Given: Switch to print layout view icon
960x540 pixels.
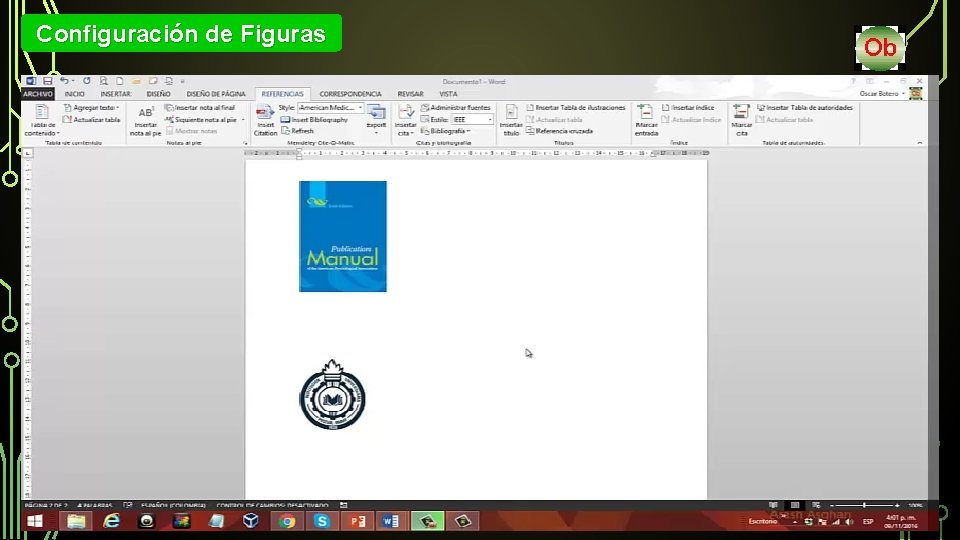Looking at the screenshot, I should coord(795,505).
